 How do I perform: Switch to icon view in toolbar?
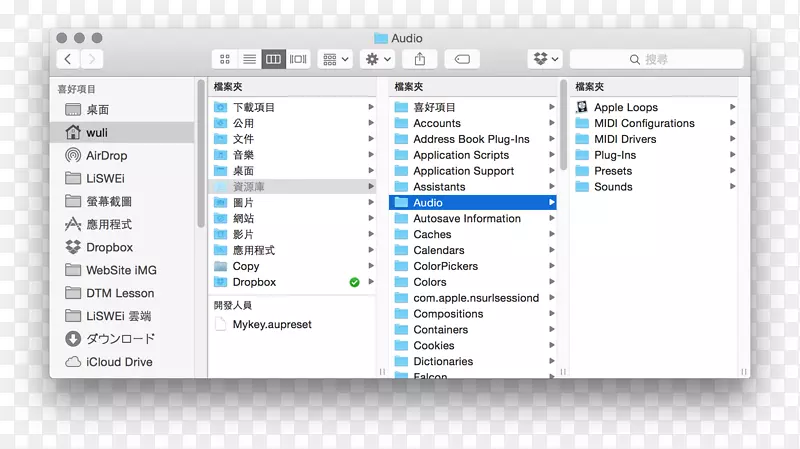[x=224, y=59]
